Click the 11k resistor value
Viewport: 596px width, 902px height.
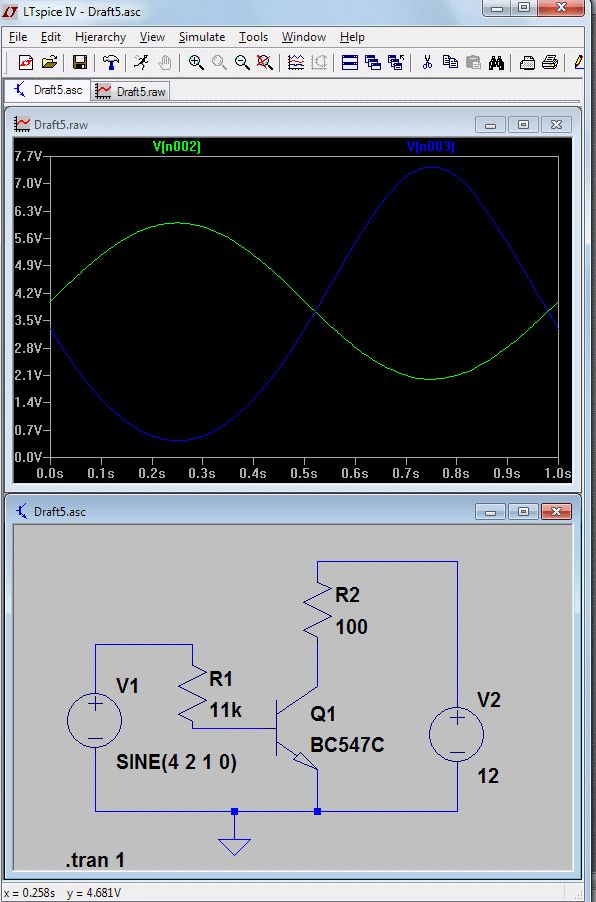(x=226, y=711)
